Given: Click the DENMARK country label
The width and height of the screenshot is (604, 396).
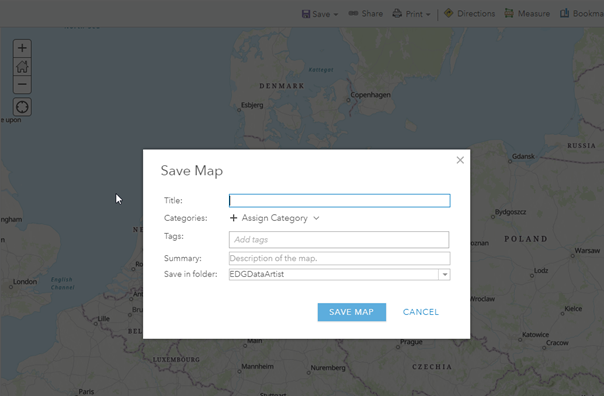Looking at the screenshot, I should (x=282, y=86).
